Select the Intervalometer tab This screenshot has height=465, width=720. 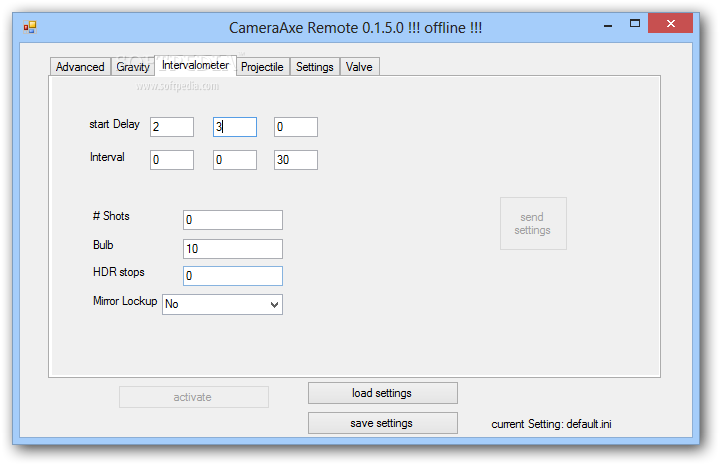click(195, 65)
